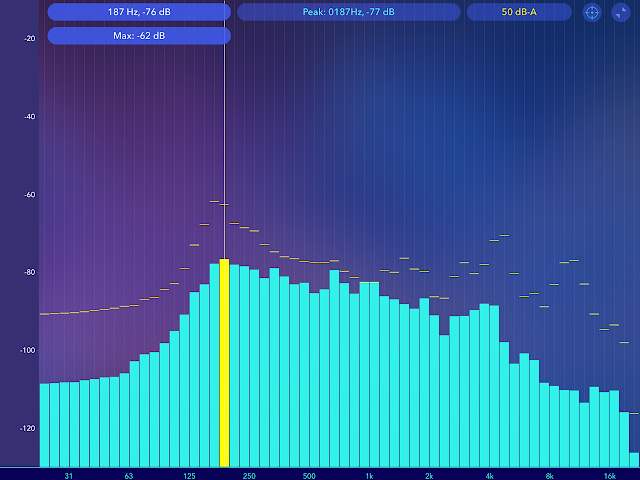Screen dimensions: 640x480
Task: Click the -40 dB scale label
Action: tap(30, 117)
